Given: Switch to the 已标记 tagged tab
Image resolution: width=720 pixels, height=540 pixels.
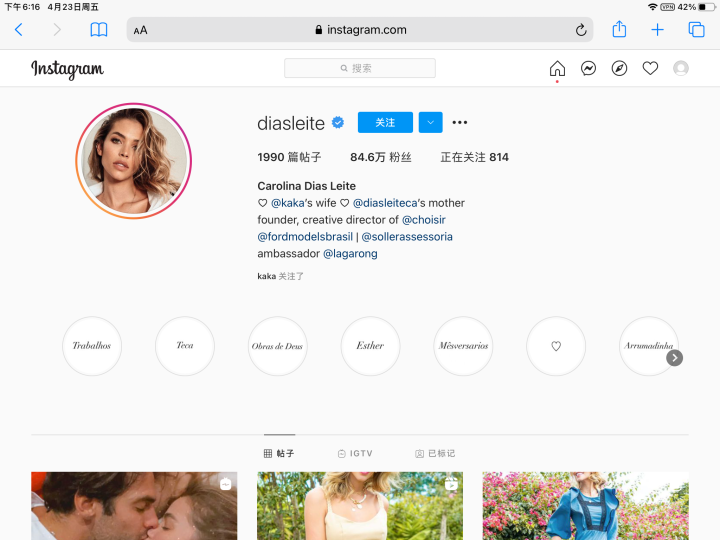Looking at the screenshot, I should pos(435,453).
